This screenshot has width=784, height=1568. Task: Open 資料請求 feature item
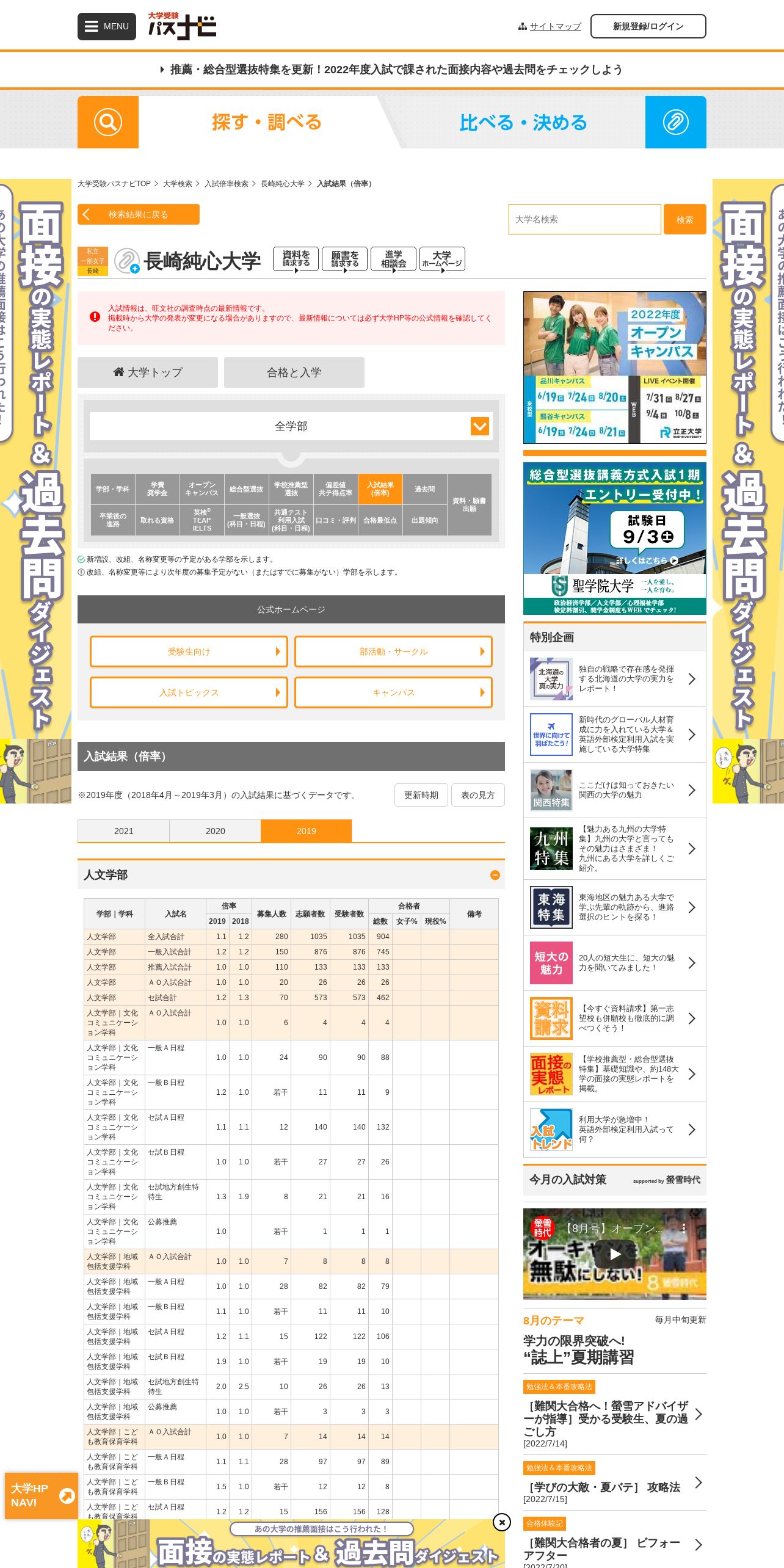(615, 1018)
